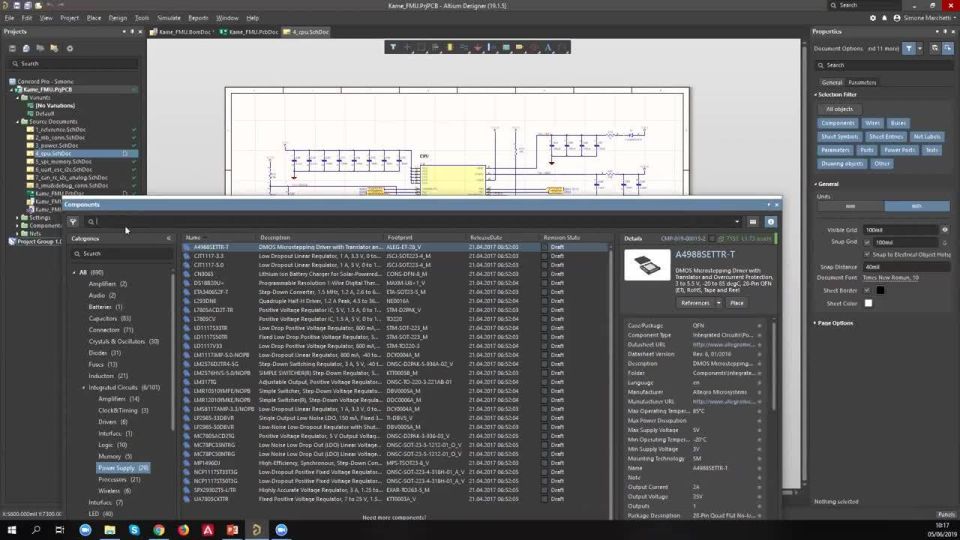Screen dimensions: 960x540
Task: Open the References dropdown arrow
Action: [x=719, y=303]
